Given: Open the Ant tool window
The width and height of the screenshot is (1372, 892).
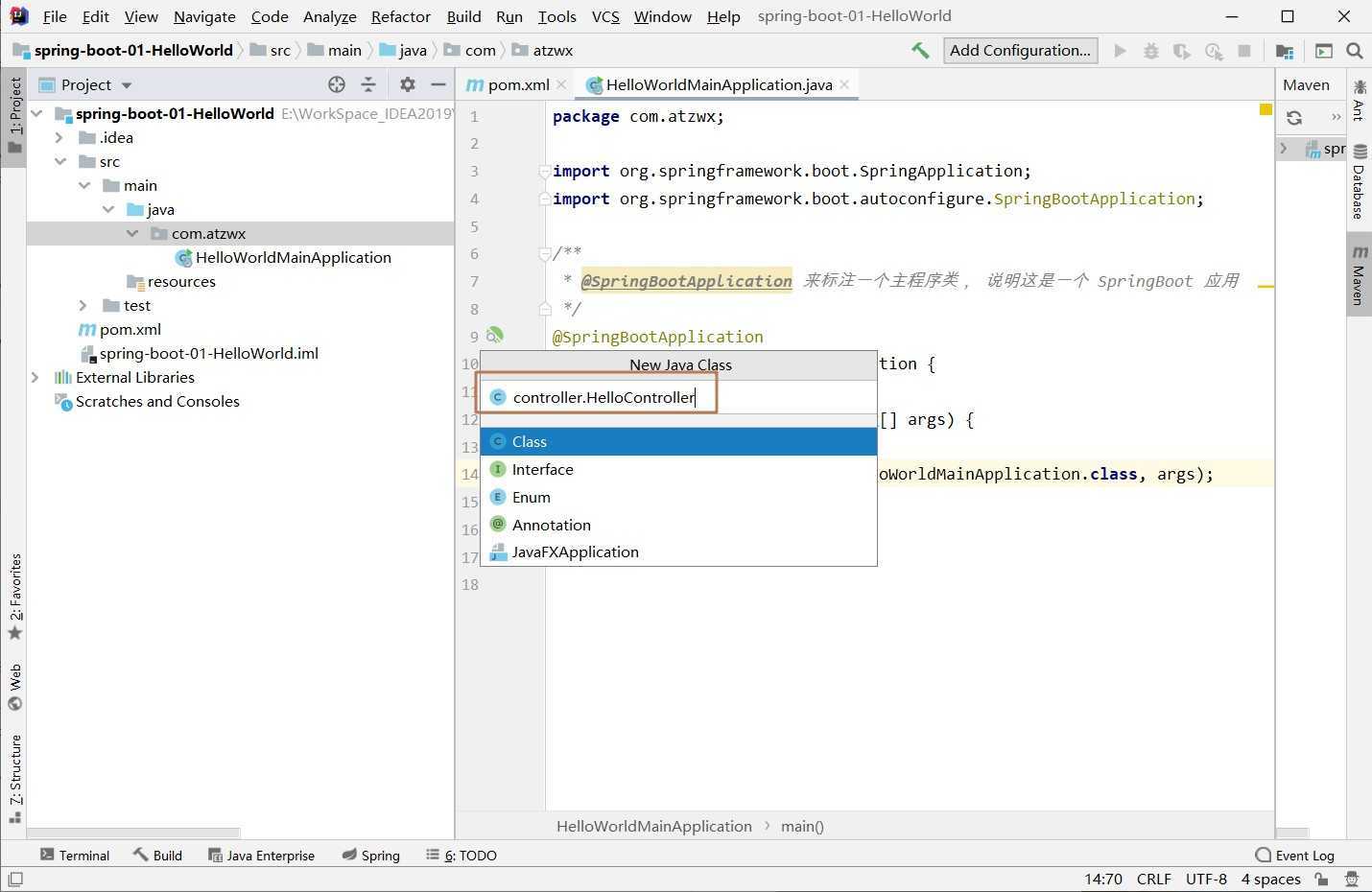Looking at the screenshot, I should (x=1359, y=100).
